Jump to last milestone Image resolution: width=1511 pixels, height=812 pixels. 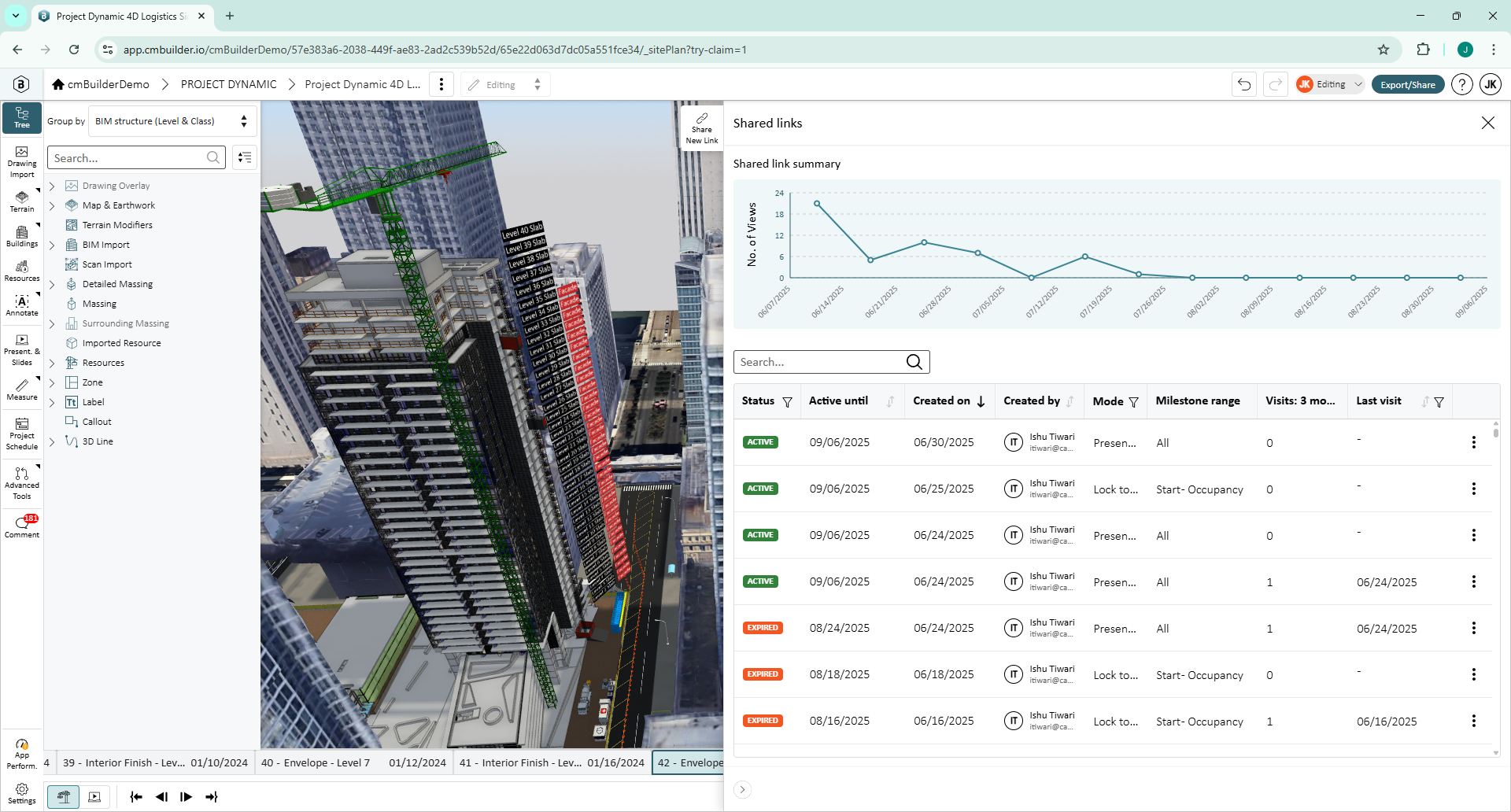pyautogui.click(x=212, y=797)
